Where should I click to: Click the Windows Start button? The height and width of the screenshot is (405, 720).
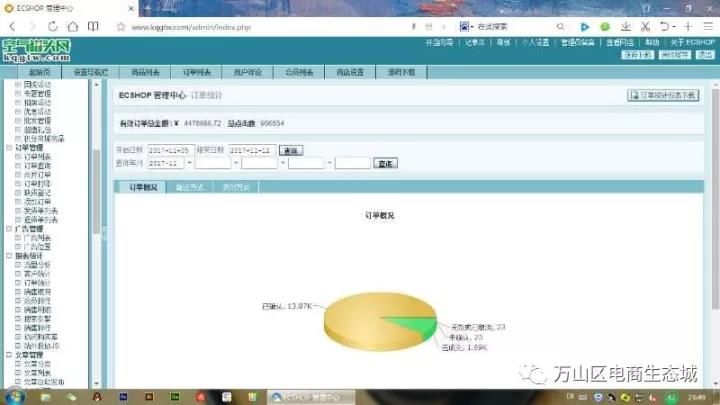pyautogui.click(x=14, y=397)
